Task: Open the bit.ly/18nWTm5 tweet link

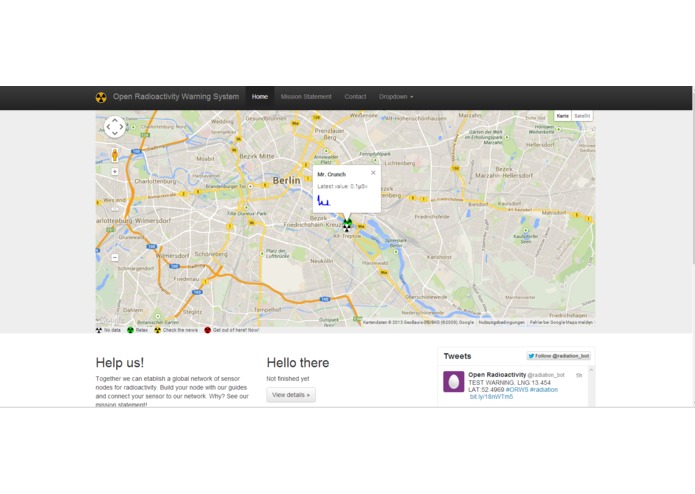Action: (x=491, y=397)
